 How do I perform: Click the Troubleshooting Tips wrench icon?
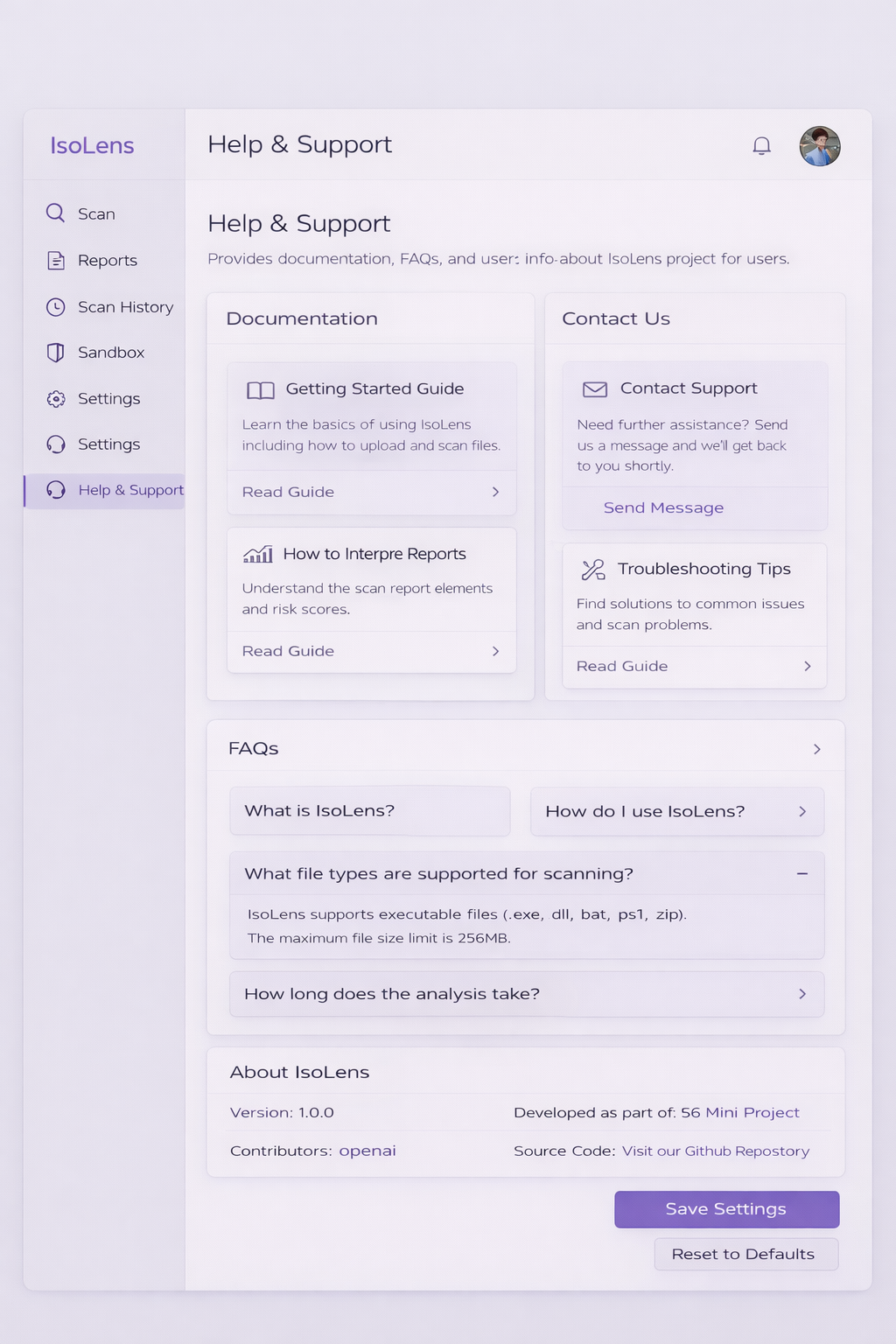(592, 569)
